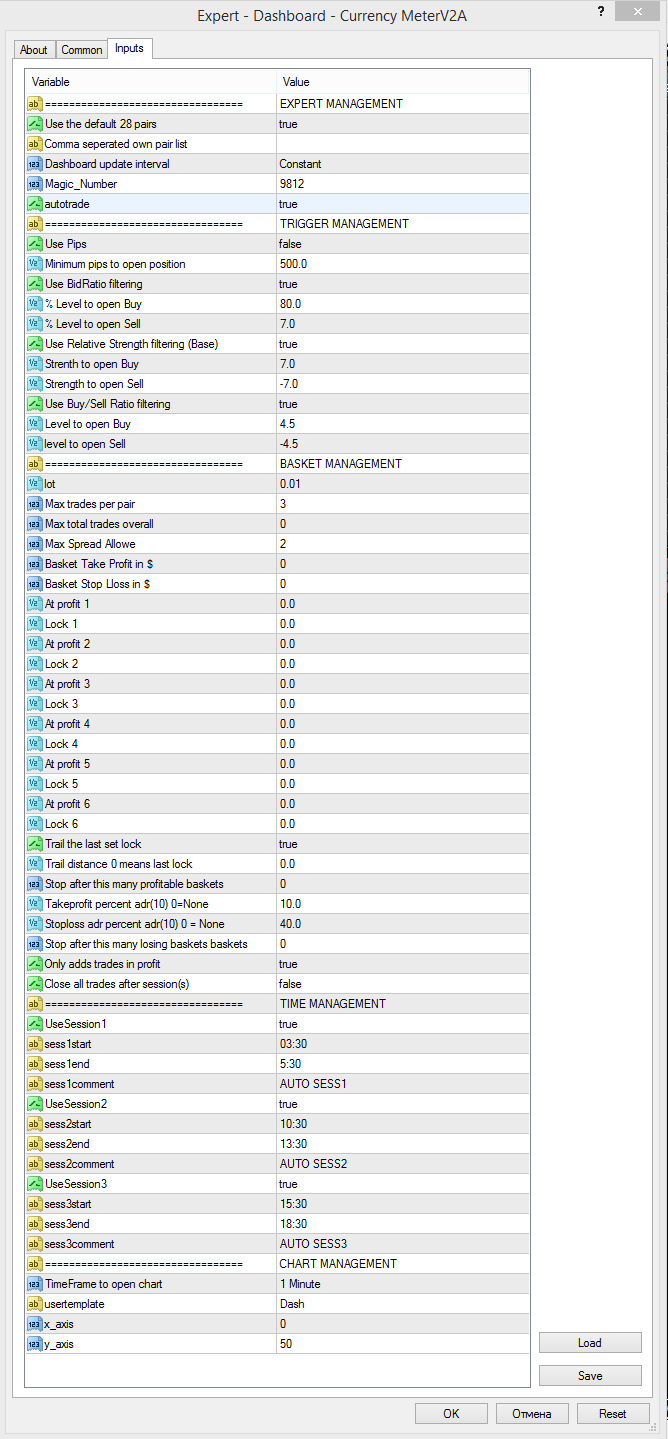The height and width of the screenshot is (1439, 668).
Task: Click the boolean icon next to autotrade
Action: pos(34,204)
